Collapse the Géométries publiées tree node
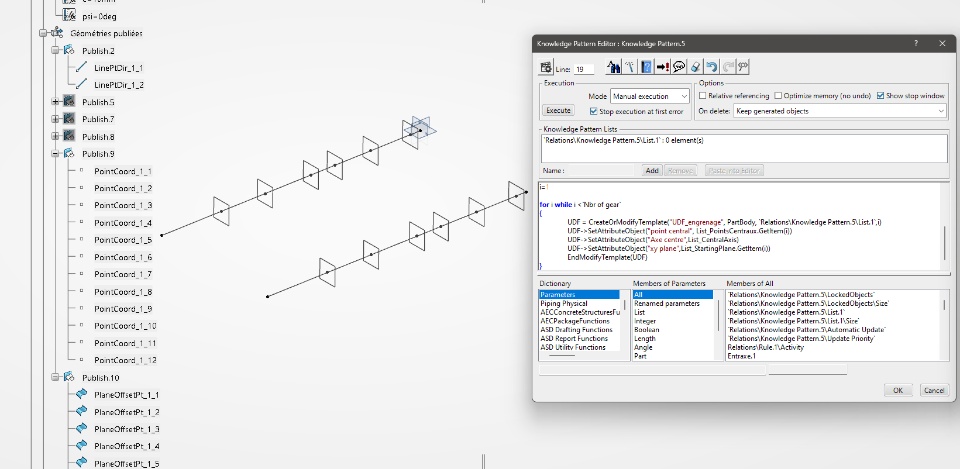 click(43, 34)
